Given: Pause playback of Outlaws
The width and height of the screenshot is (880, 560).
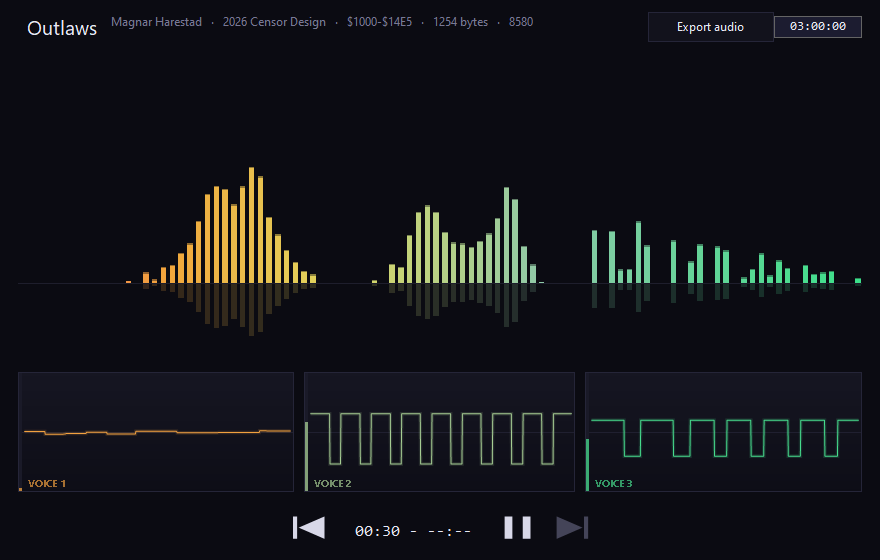Looking at the screenshot, I should 517,528.
